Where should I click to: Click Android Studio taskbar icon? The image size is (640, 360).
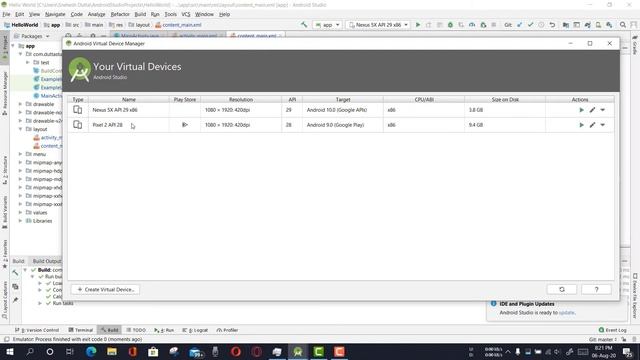click(298, 351)
